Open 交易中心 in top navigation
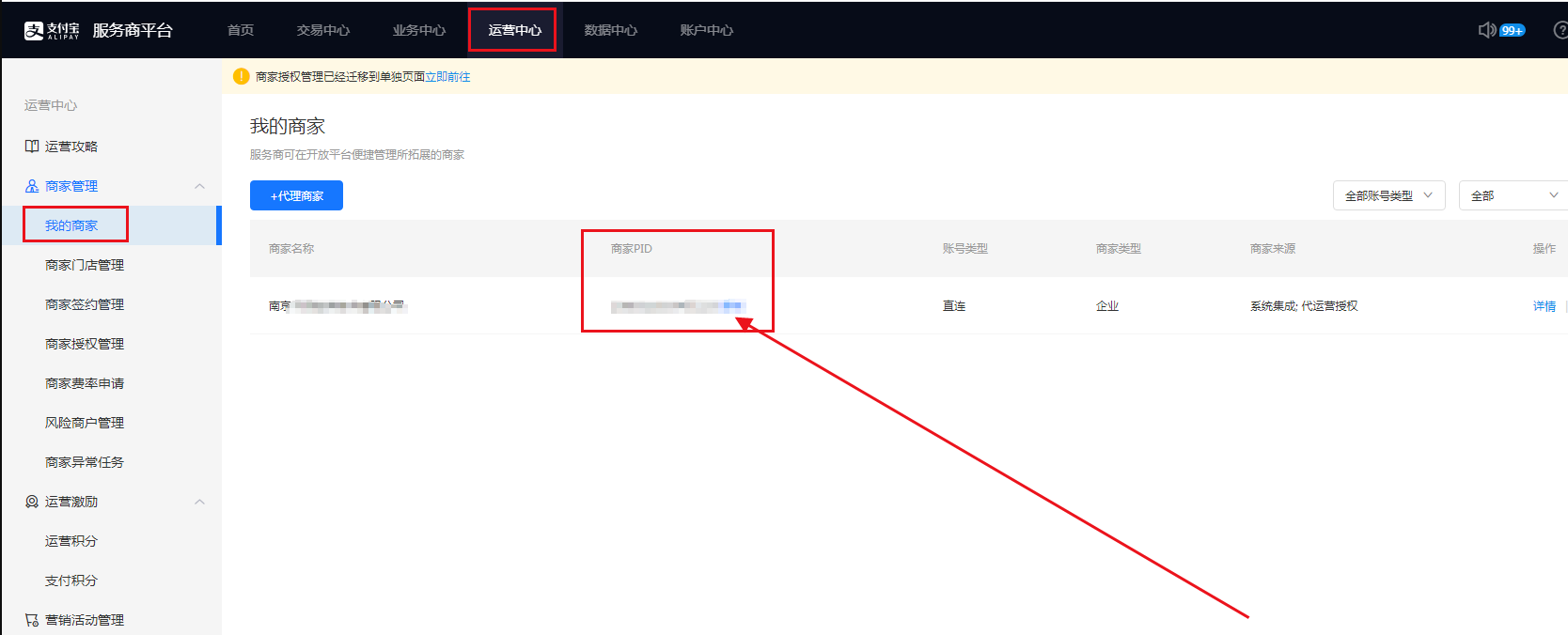 click(x=323, y=30)
